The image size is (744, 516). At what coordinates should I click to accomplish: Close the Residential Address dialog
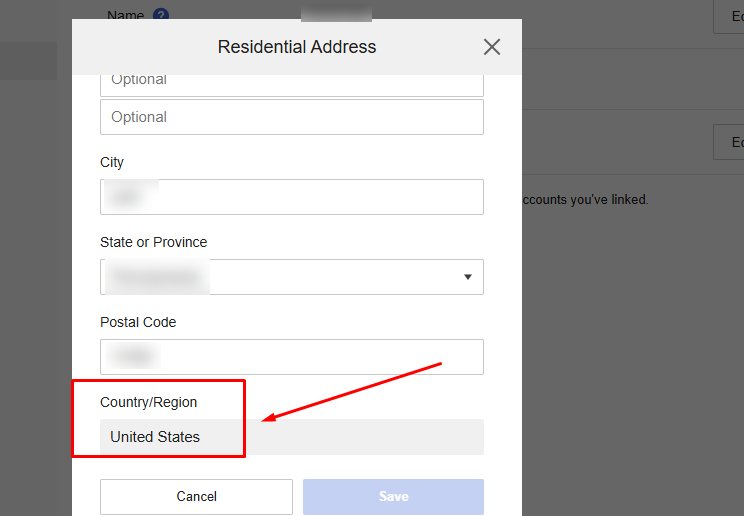(x=492, y=47)
